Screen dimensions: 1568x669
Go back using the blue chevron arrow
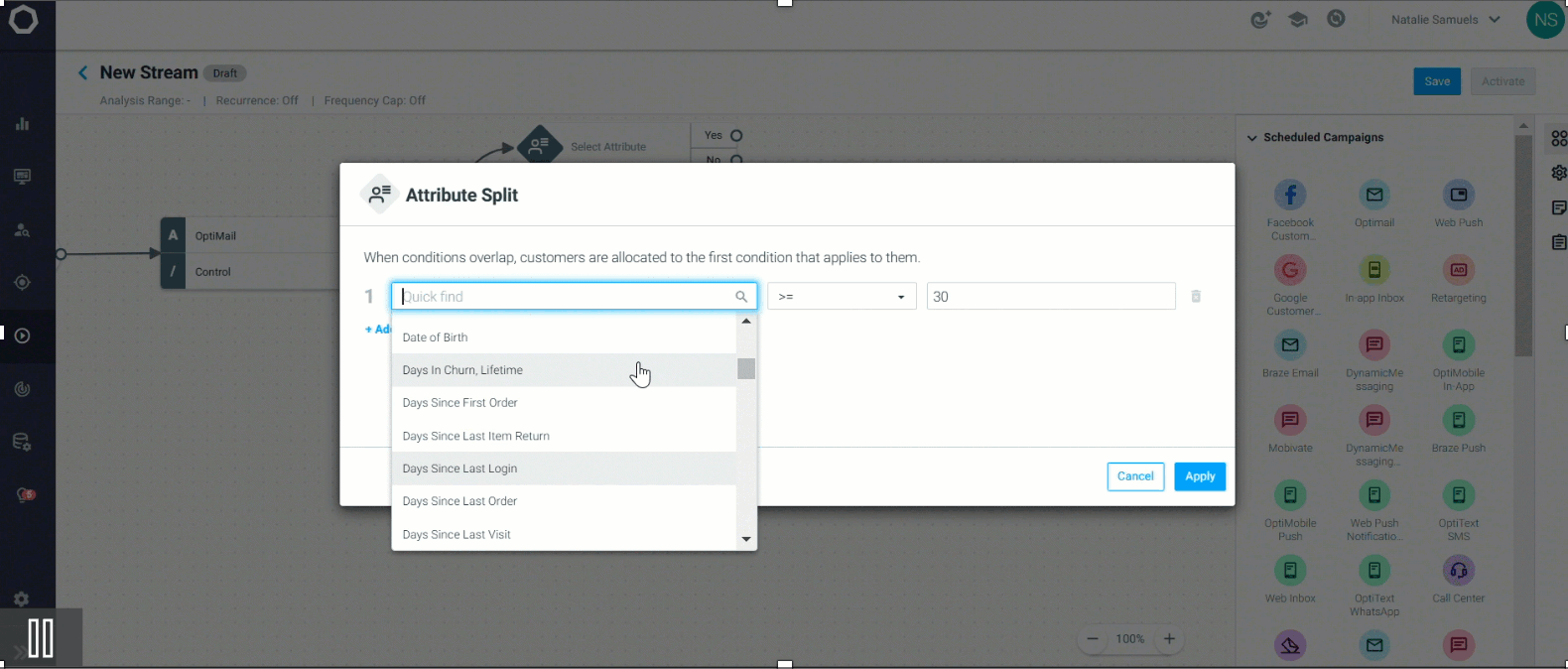point(83,72)
